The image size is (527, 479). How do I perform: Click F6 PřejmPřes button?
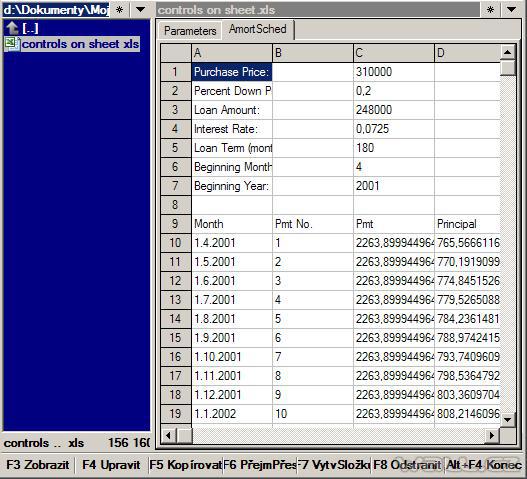pyautogui.click(x=259, y=465)
